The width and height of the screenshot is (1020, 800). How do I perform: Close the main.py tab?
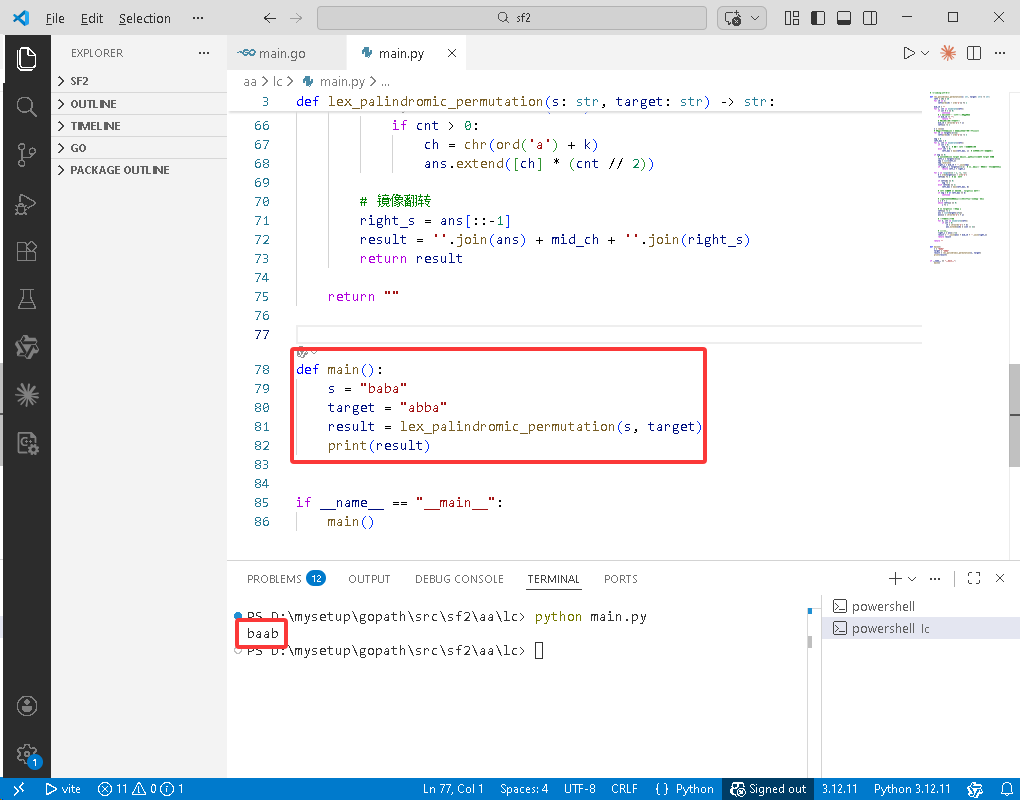(451, 53)
